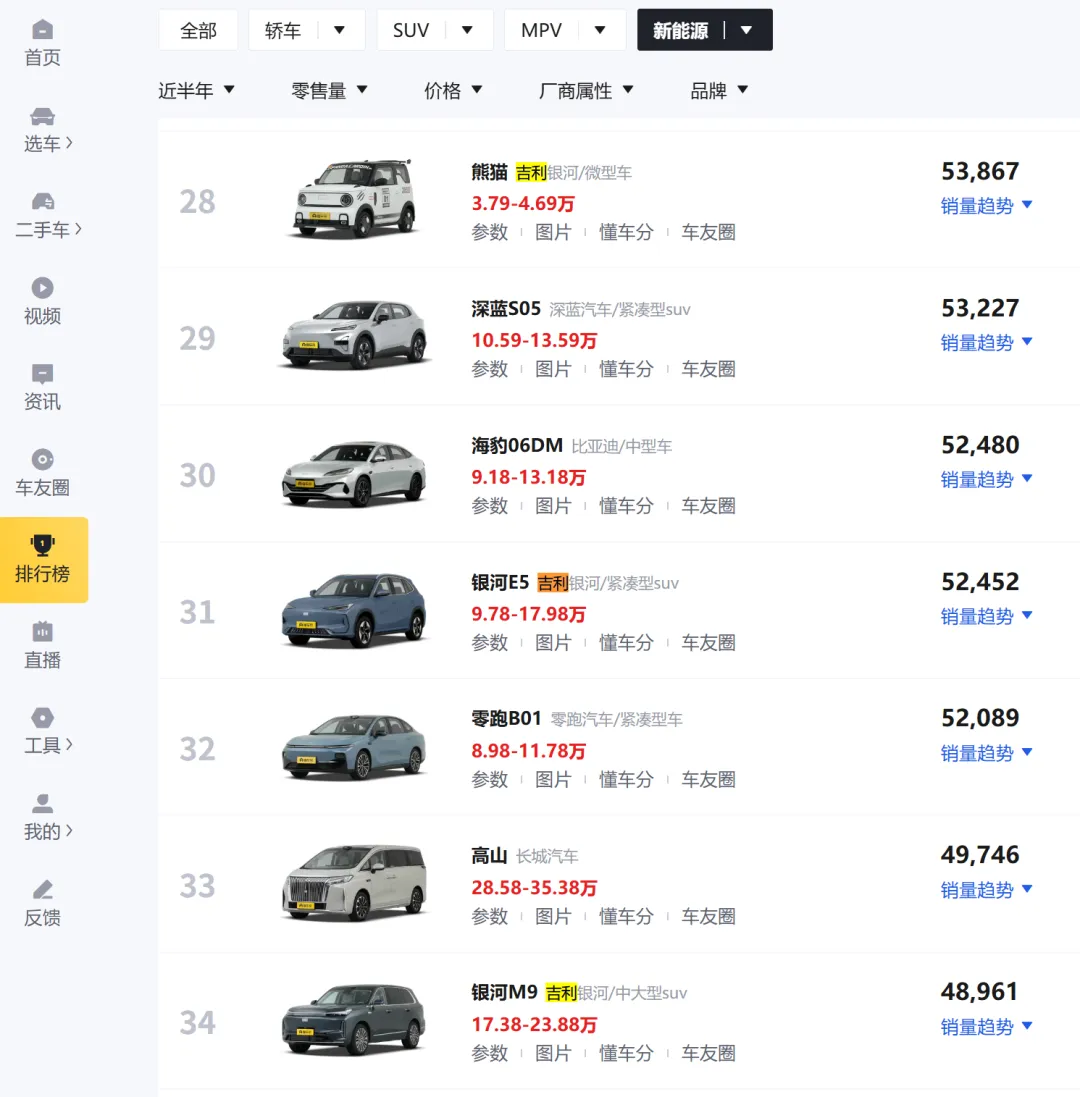Click the feedback (反馈) pencil icon

coord(42,890)
